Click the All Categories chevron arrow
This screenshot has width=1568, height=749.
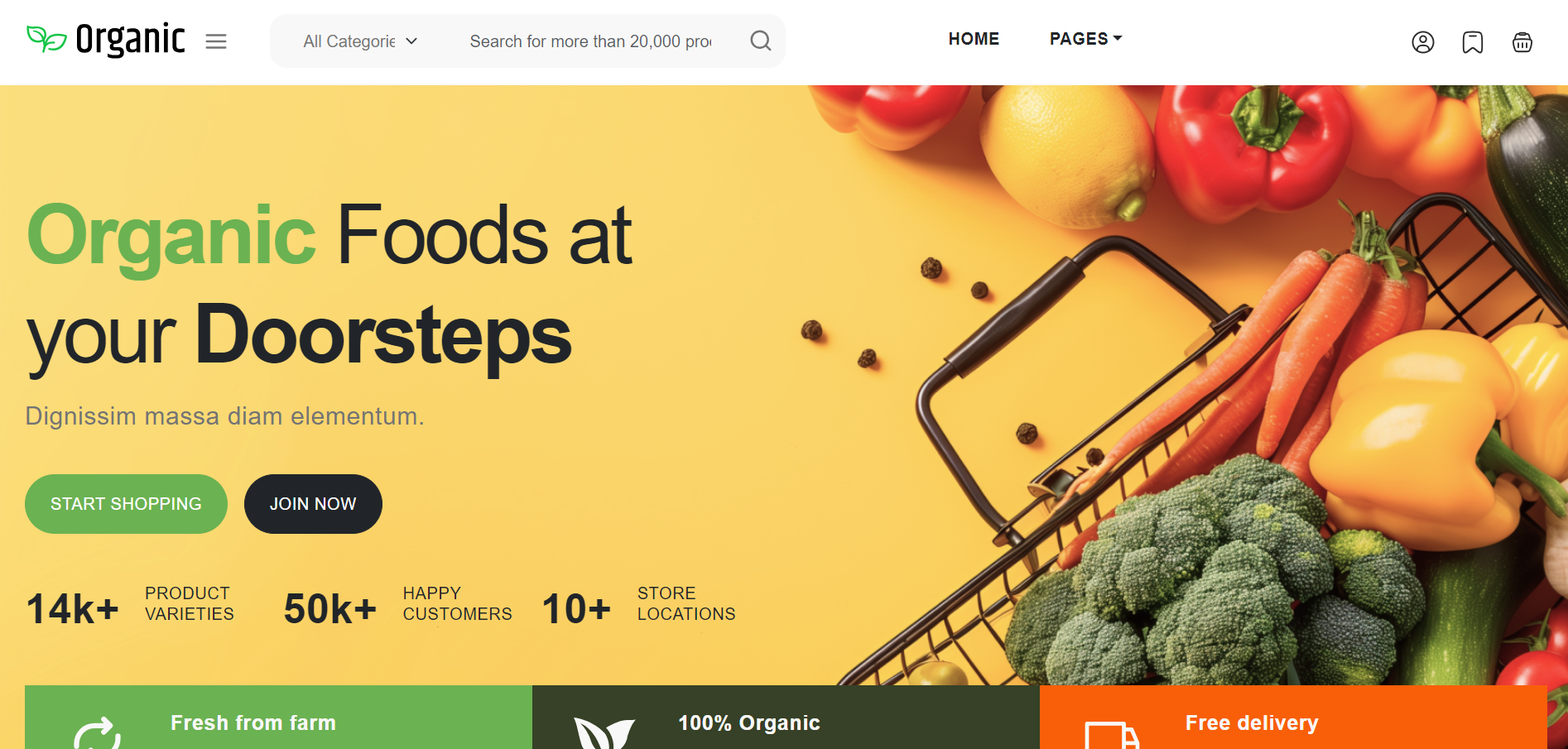(x=411, y=41)
